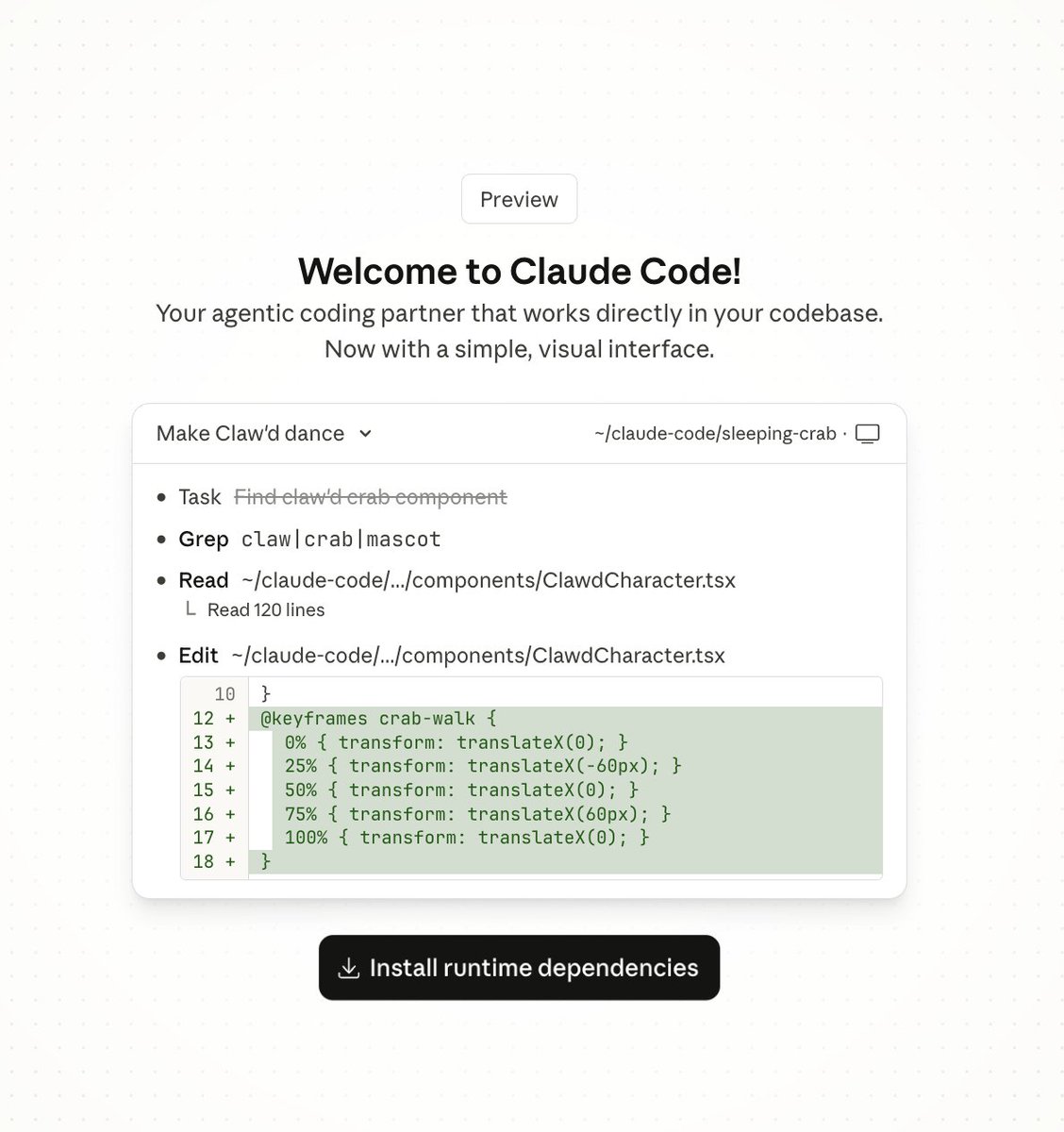Open the Read step's ClawdCharacter.tsx path
Screen dimensions: 1064x1132
coord(489,580)
